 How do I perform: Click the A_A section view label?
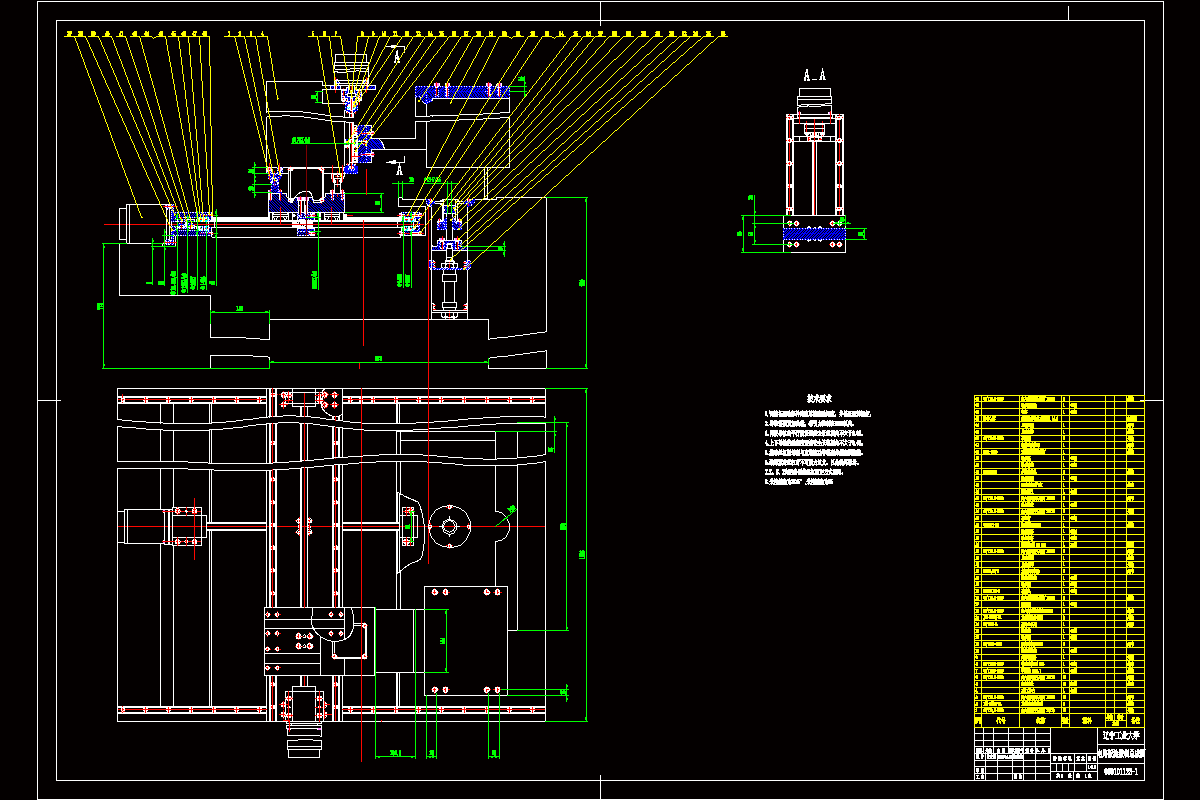coord(815,75)
